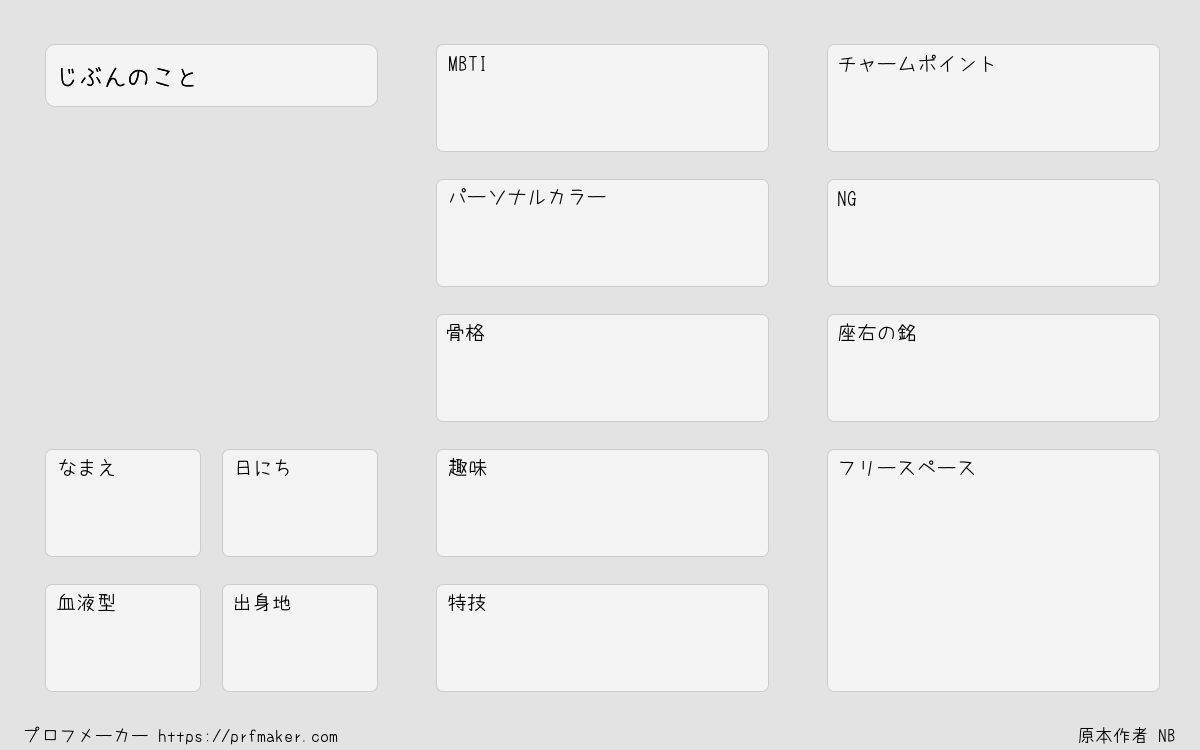Click the プロフメーカー footer text

tap(86, 735)
